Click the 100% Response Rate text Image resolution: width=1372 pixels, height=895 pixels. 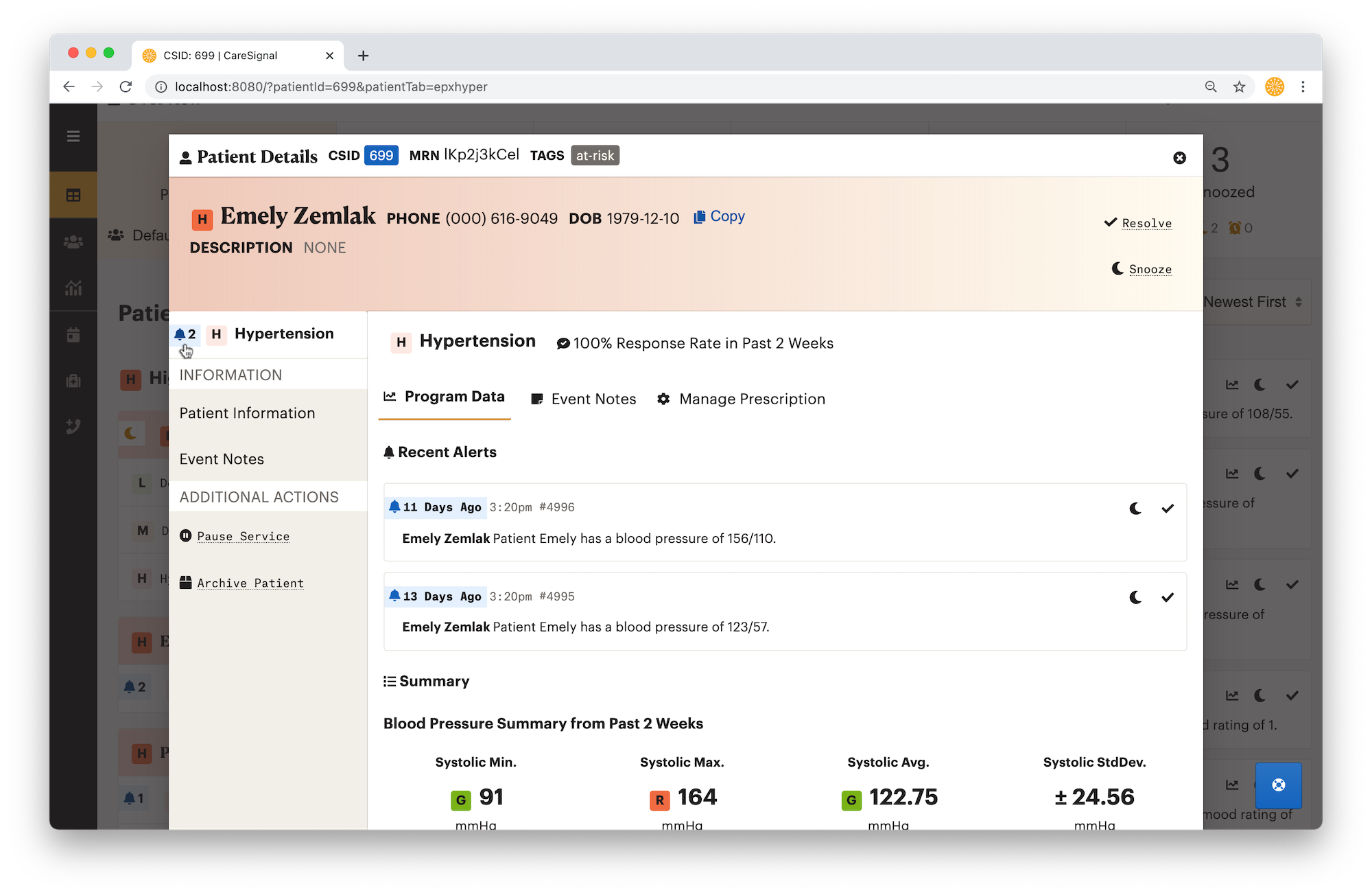(x=703, y=343)
